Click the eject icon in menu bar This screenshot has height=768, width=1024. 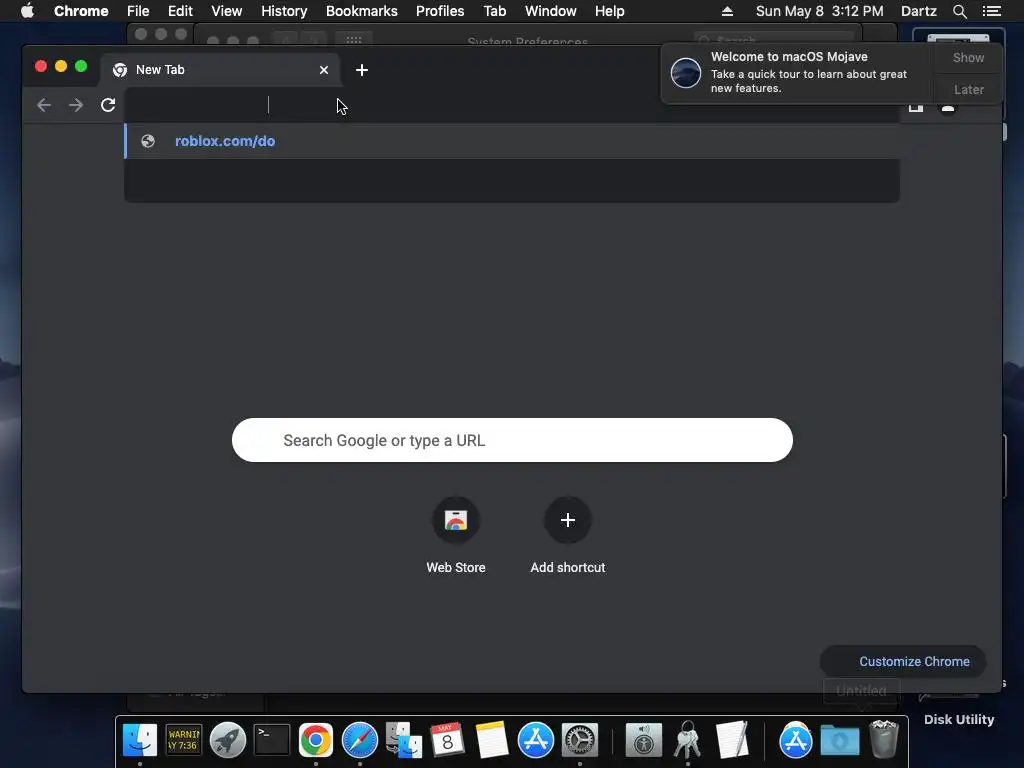pos(727,11)
